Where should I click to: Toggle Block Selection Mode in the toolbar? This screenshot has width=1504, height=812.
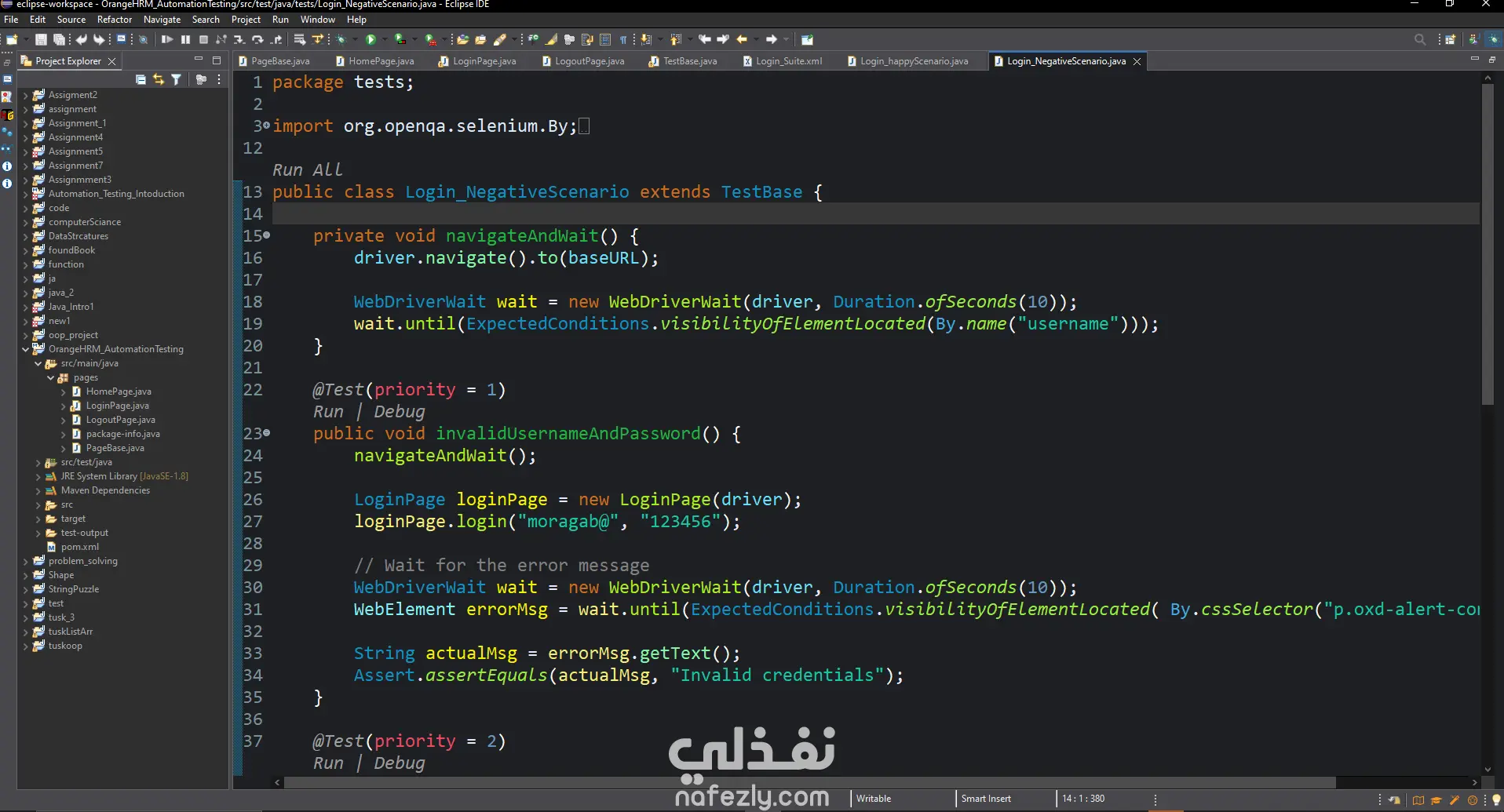(x=605, y=39)
